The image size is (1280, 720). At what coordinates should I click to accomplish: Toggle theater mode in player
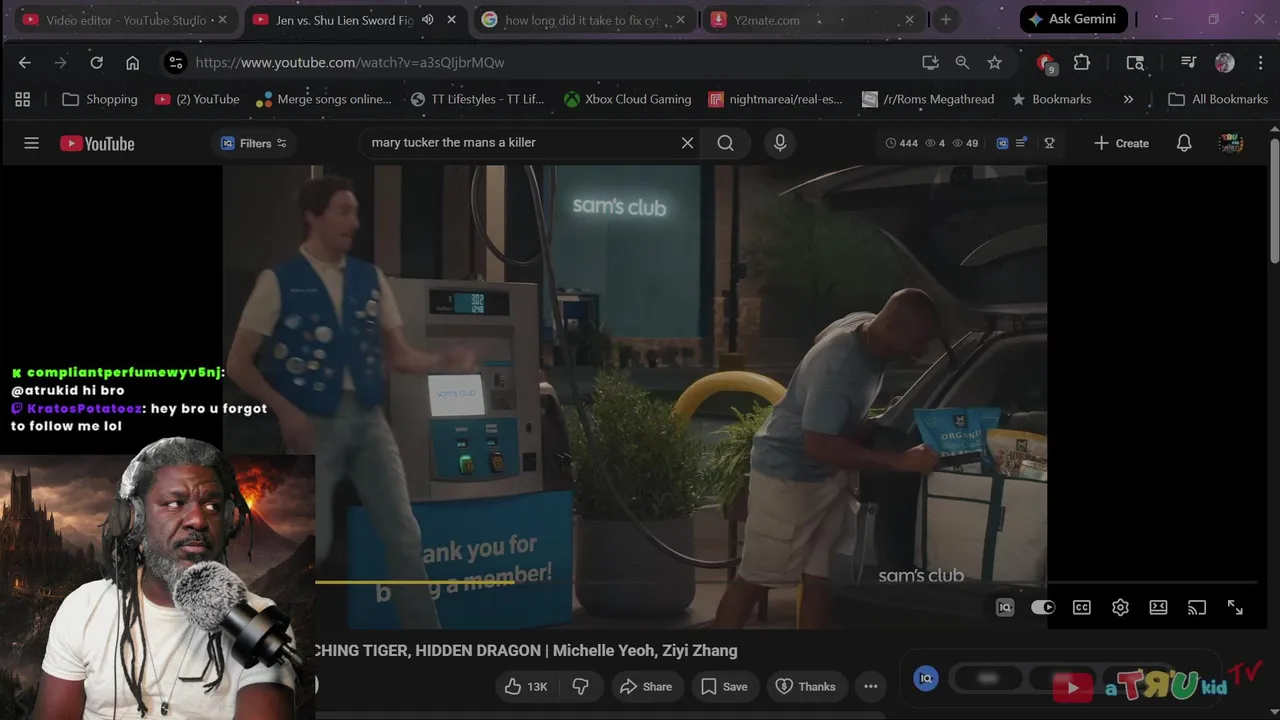[1158, 607]
